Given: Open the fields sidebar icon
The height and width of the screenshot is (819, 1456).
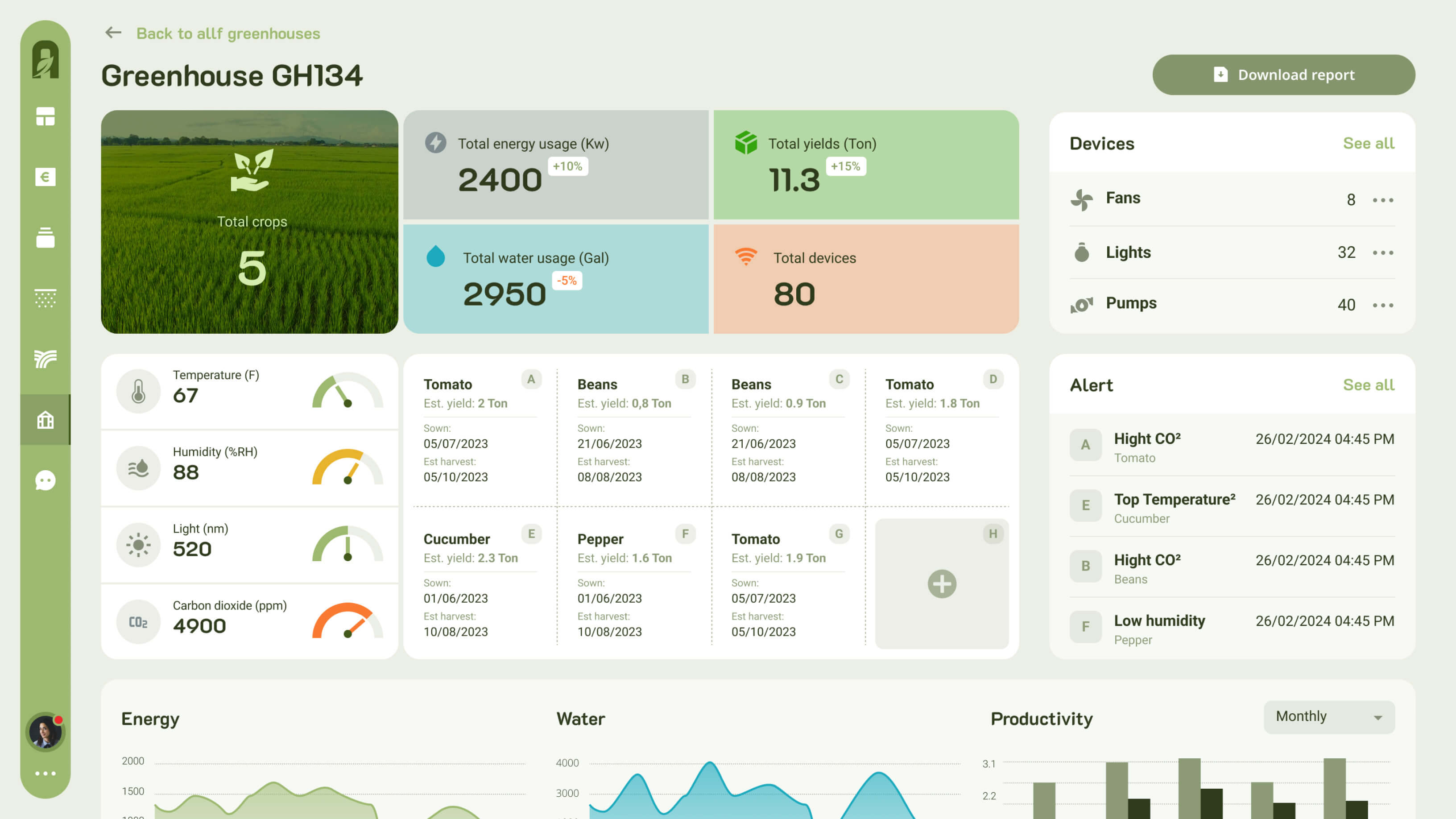Looking at the screenshot, I should click(x=45, y=358).
